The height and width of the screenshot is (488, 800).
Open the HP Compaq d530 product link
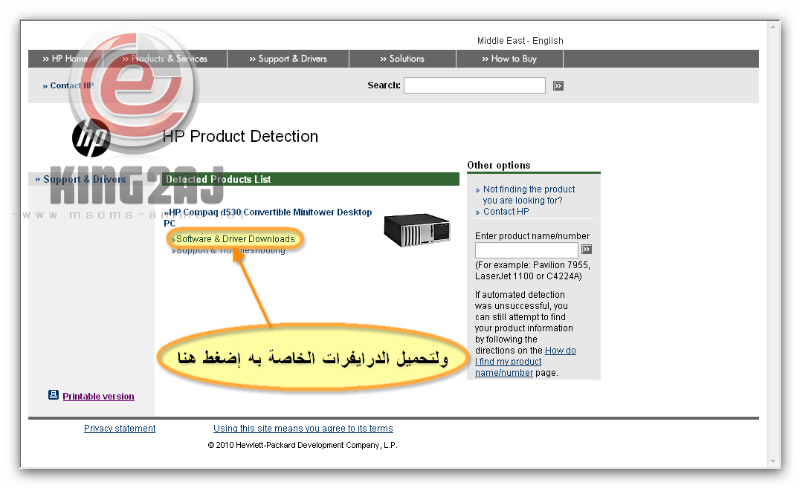click(x=268, y=213)
